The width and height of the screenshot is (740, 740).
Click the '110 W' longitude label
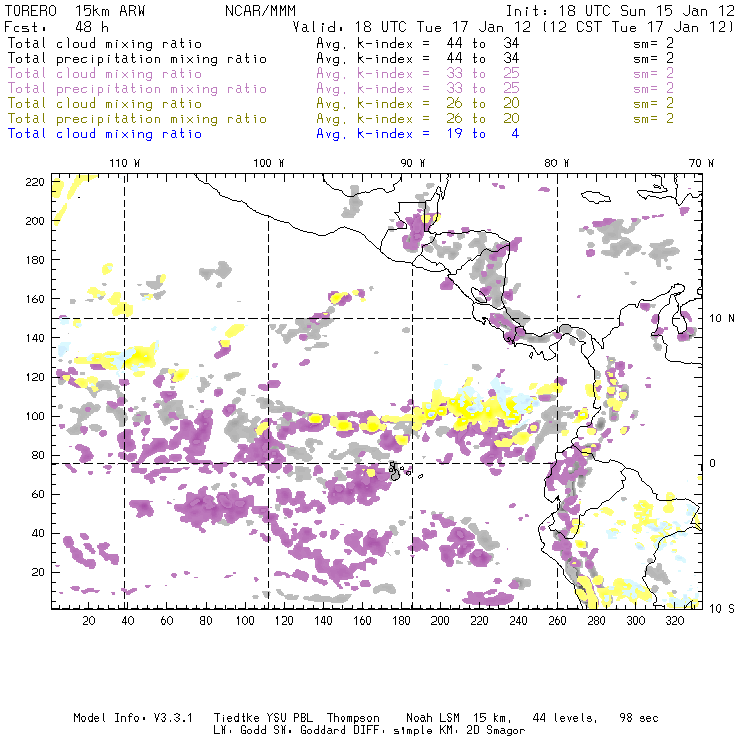pyautogui.click(x=125, y=163)
